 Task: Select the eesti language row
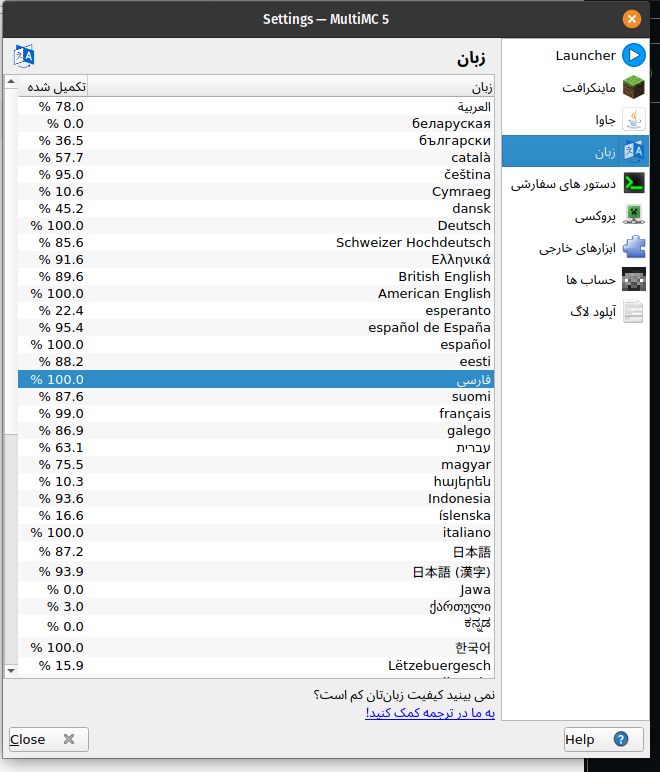coord(256,361)
